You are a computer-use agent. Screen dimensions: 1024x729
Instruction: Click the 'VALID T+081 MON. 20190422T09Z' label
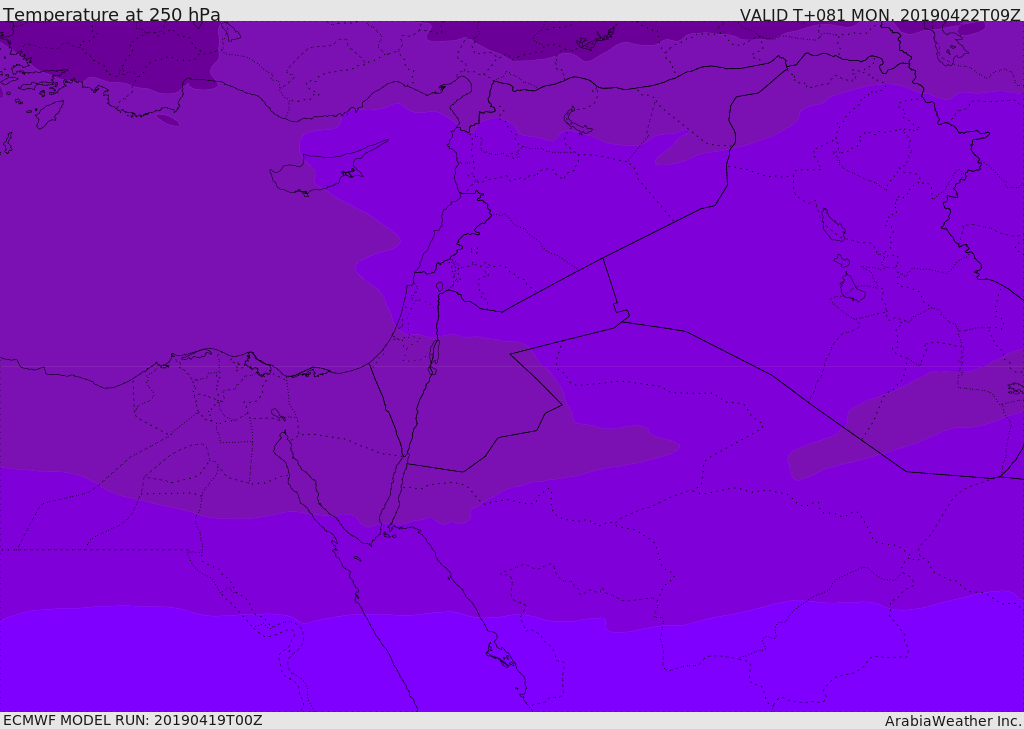880,14
